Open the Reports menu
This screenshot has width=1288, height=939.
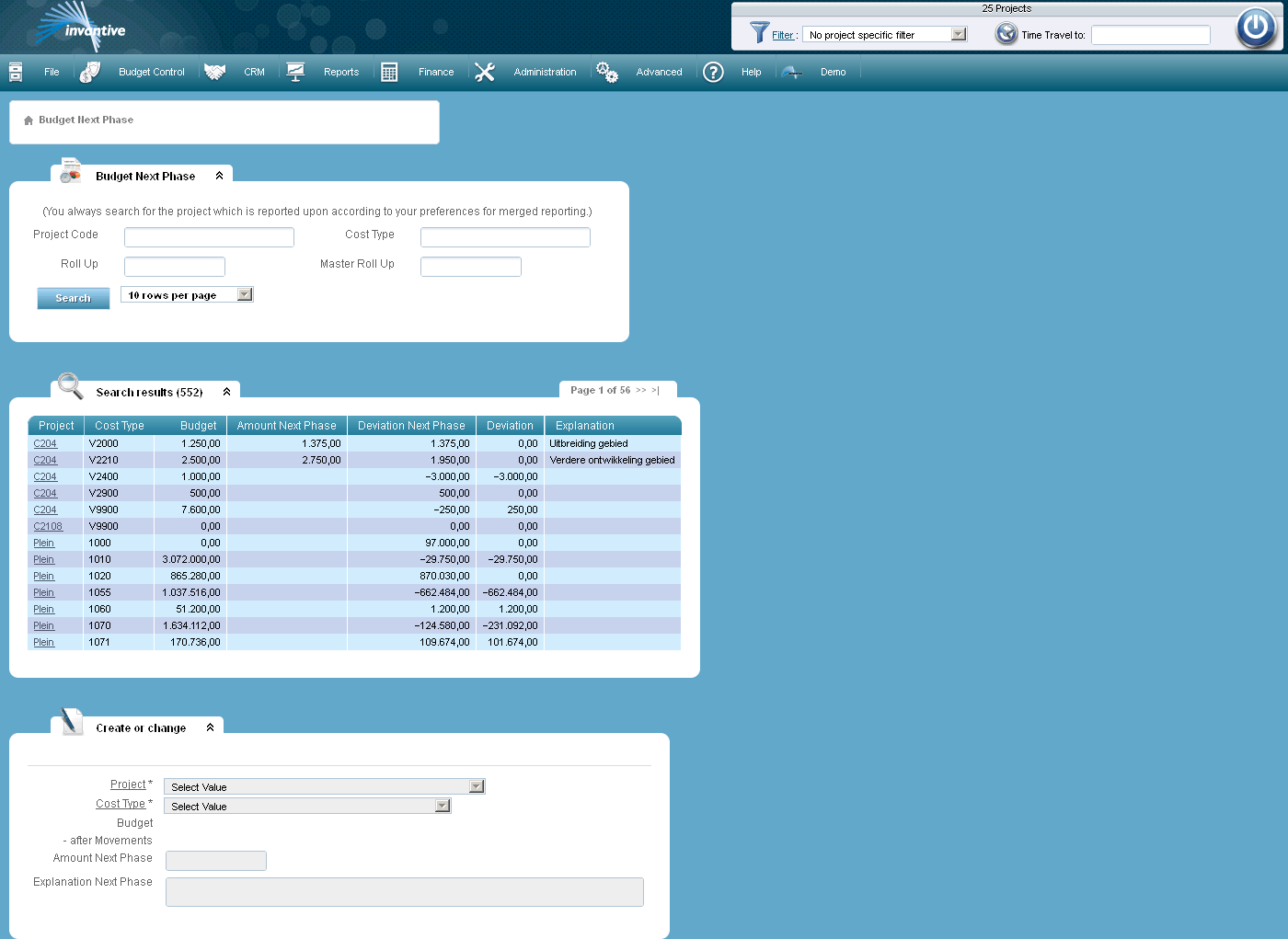tap(340, 72)
